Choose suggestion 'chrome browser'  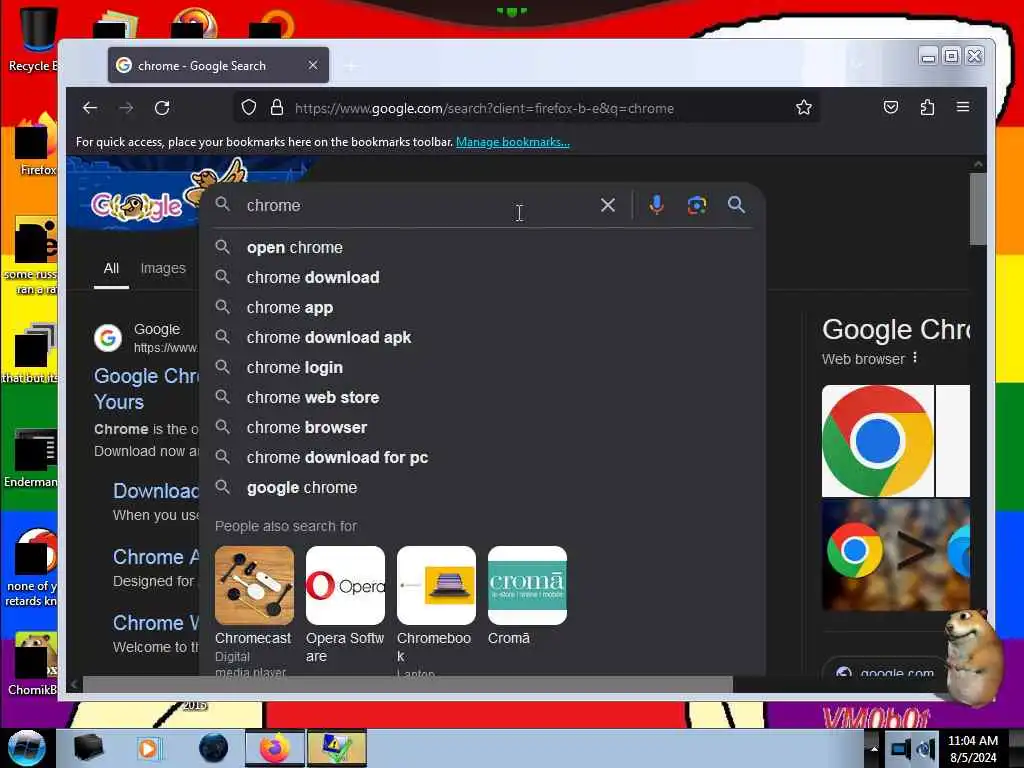(x=482, y=428)
